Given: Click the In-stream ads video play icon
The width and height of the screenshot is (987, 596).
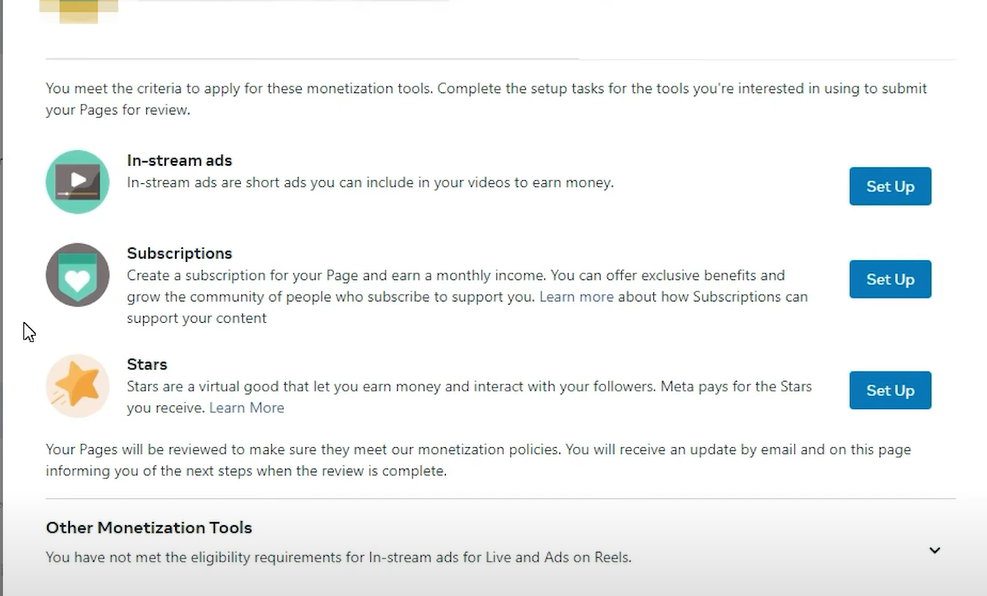Looking at the screenshot, I should 77,182.
